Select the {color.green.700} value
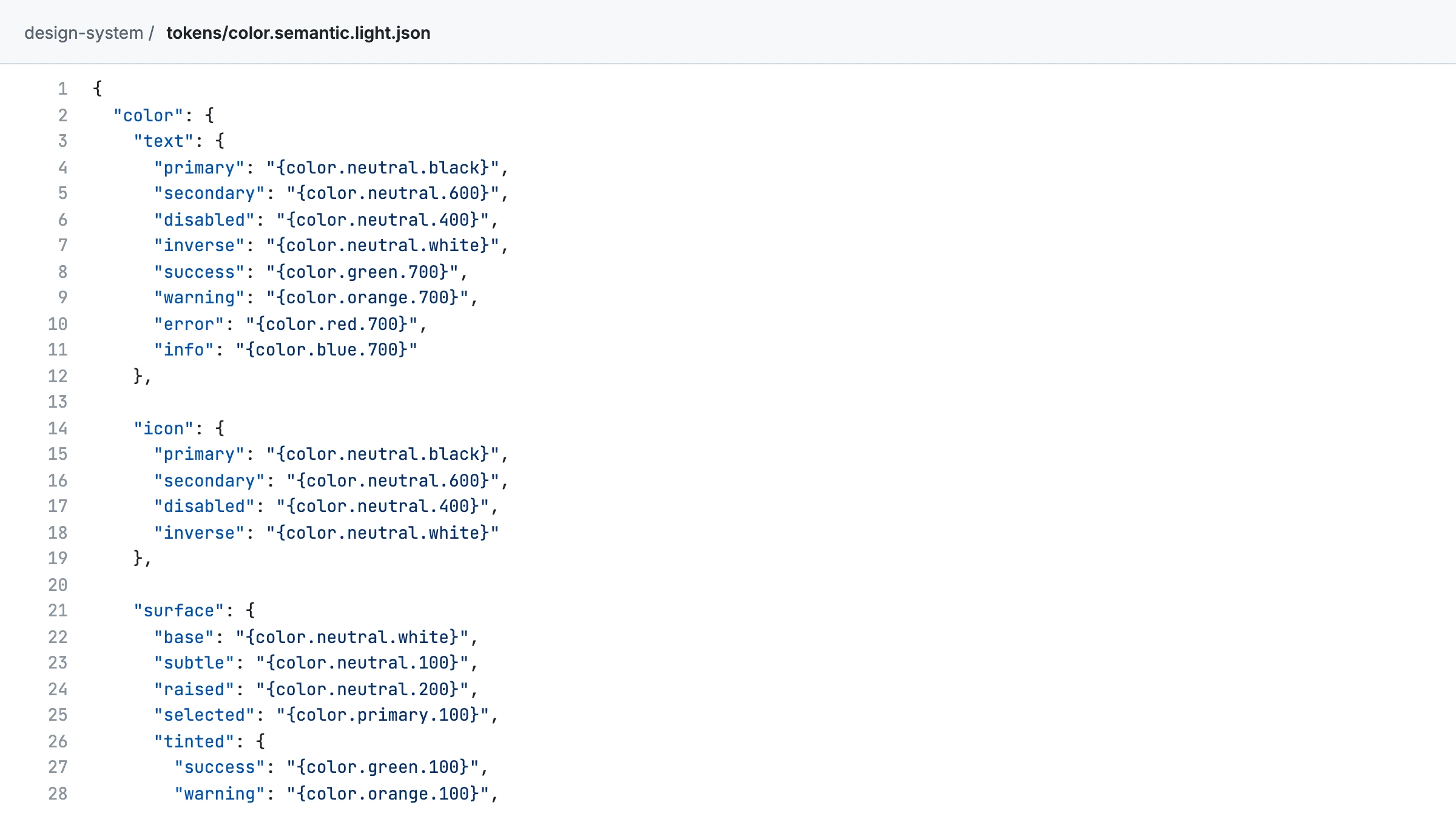The width and height of the screenshot is (1456, 819). 362,272
